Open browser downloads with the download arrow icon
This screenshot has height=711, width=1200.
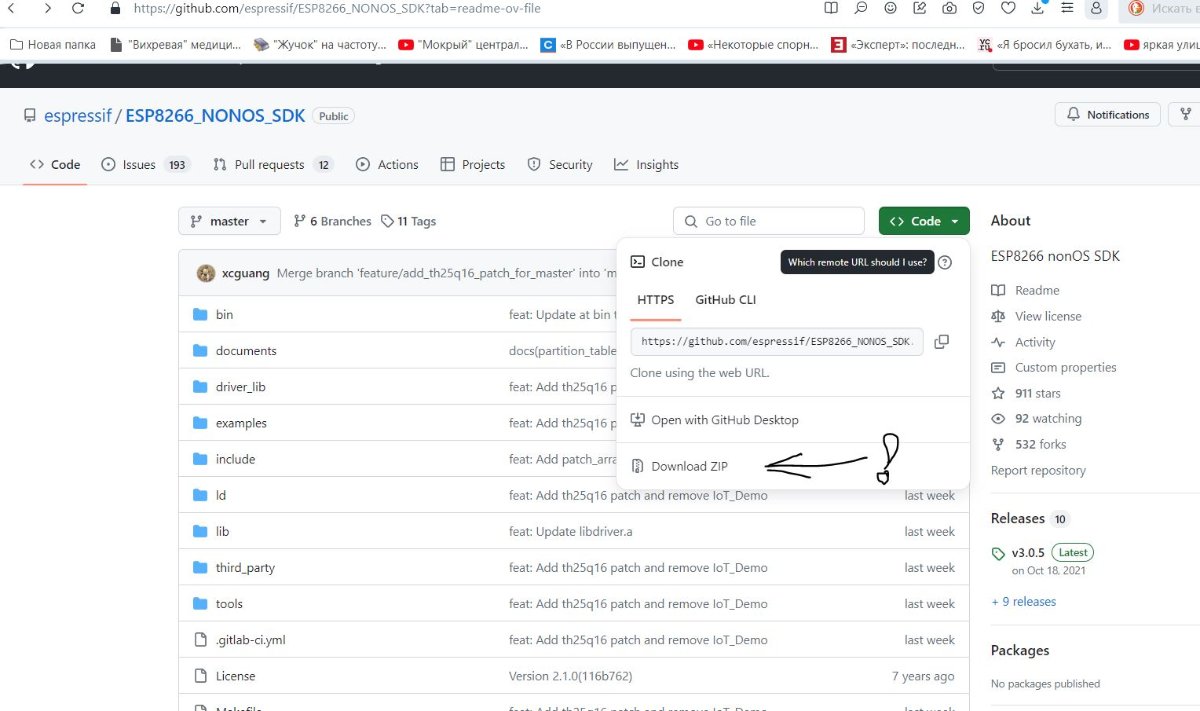point(1038,8)
